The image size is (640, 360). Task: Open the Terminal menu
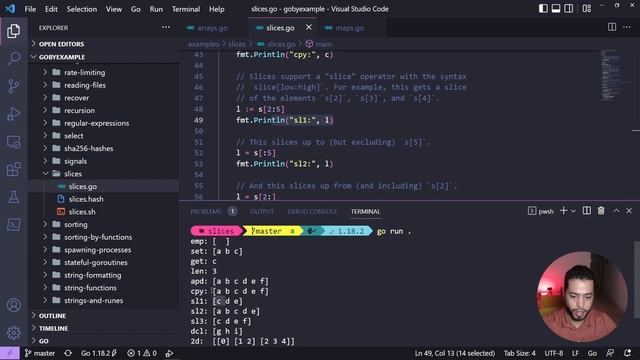point(186,9)
